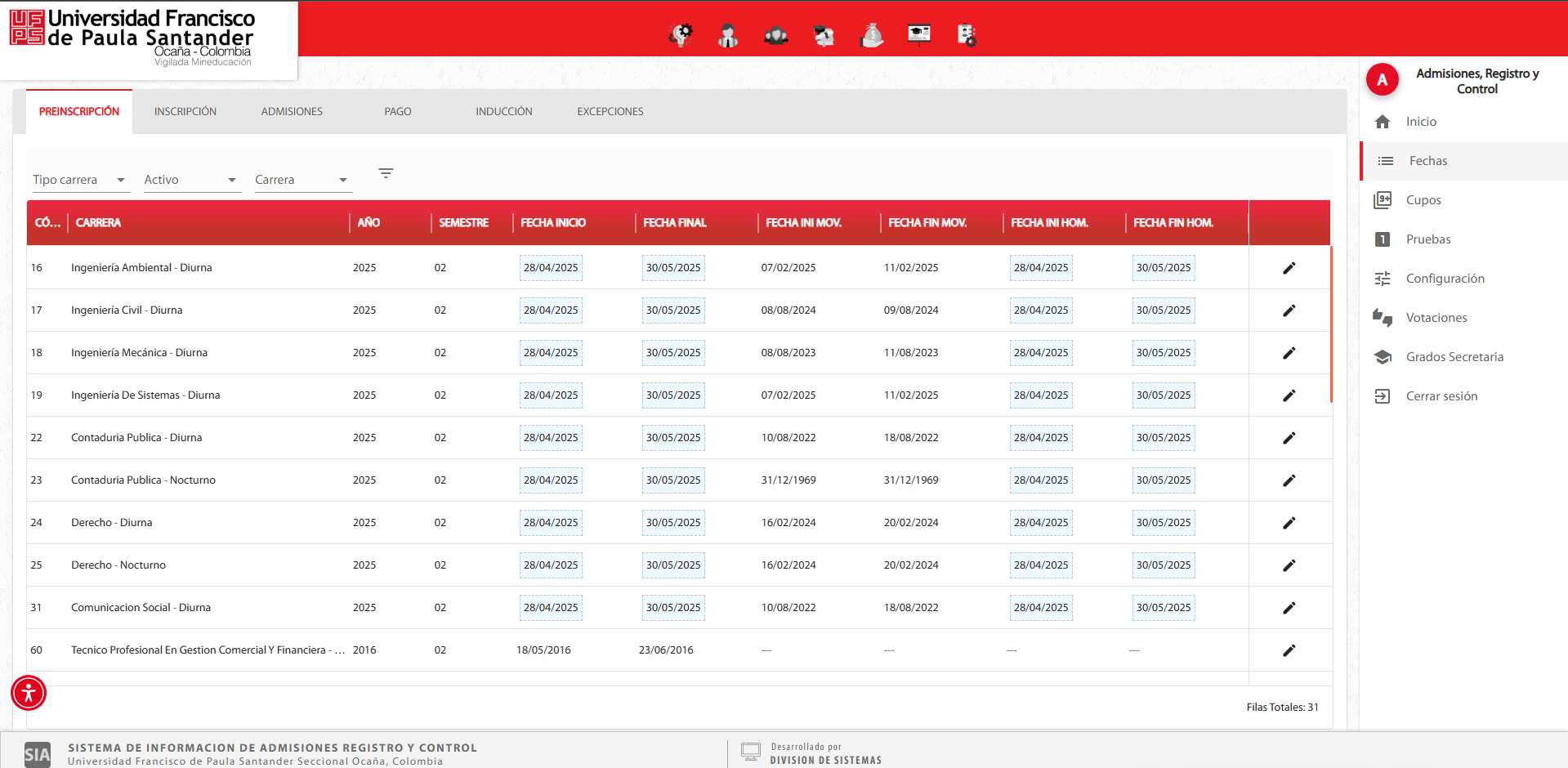Open the Activo dropdown filter
The image size is (1568, 768).
[190, 180]
